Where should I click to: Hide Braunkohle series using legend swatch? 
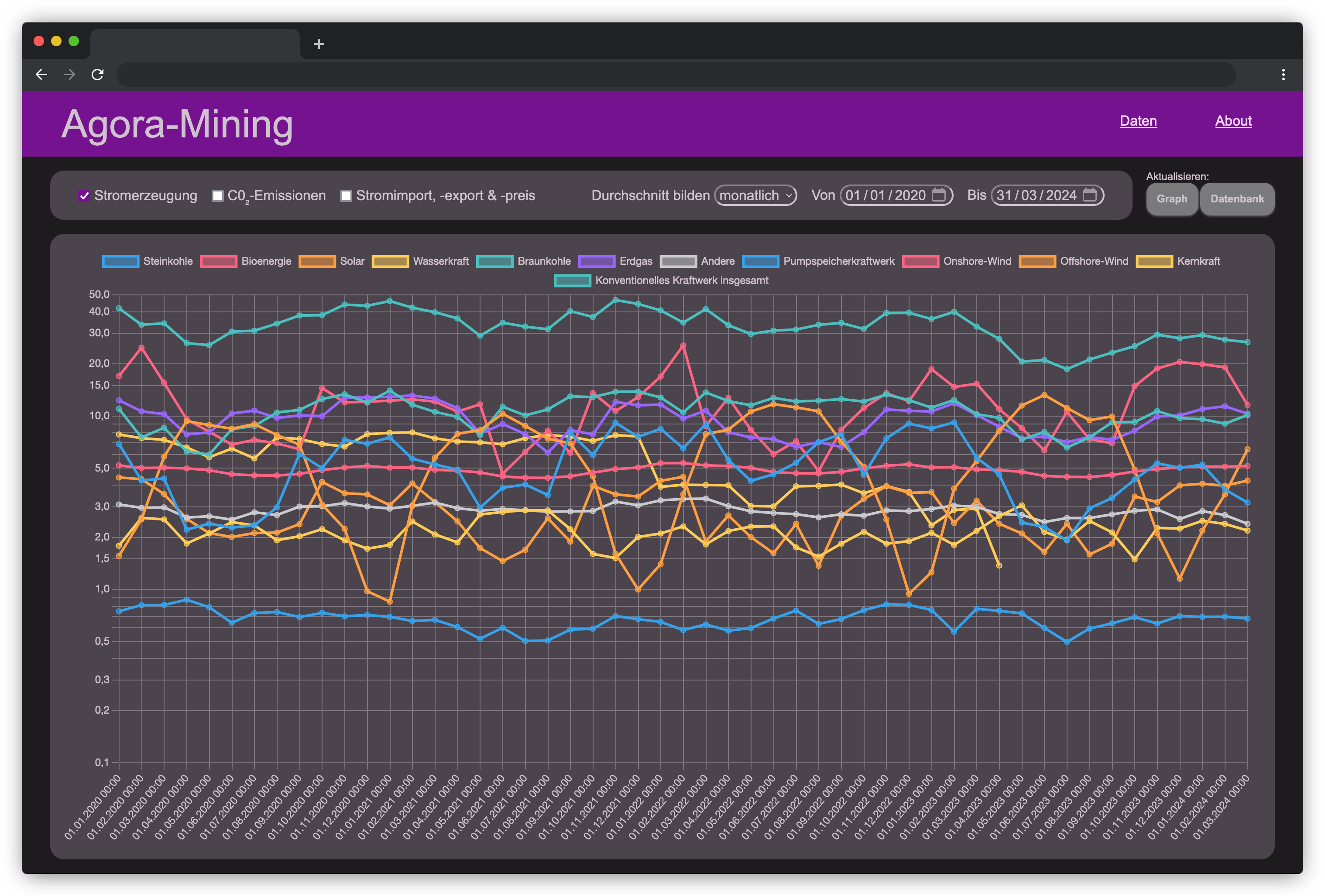pyautogui.click(x=494, y=262)
